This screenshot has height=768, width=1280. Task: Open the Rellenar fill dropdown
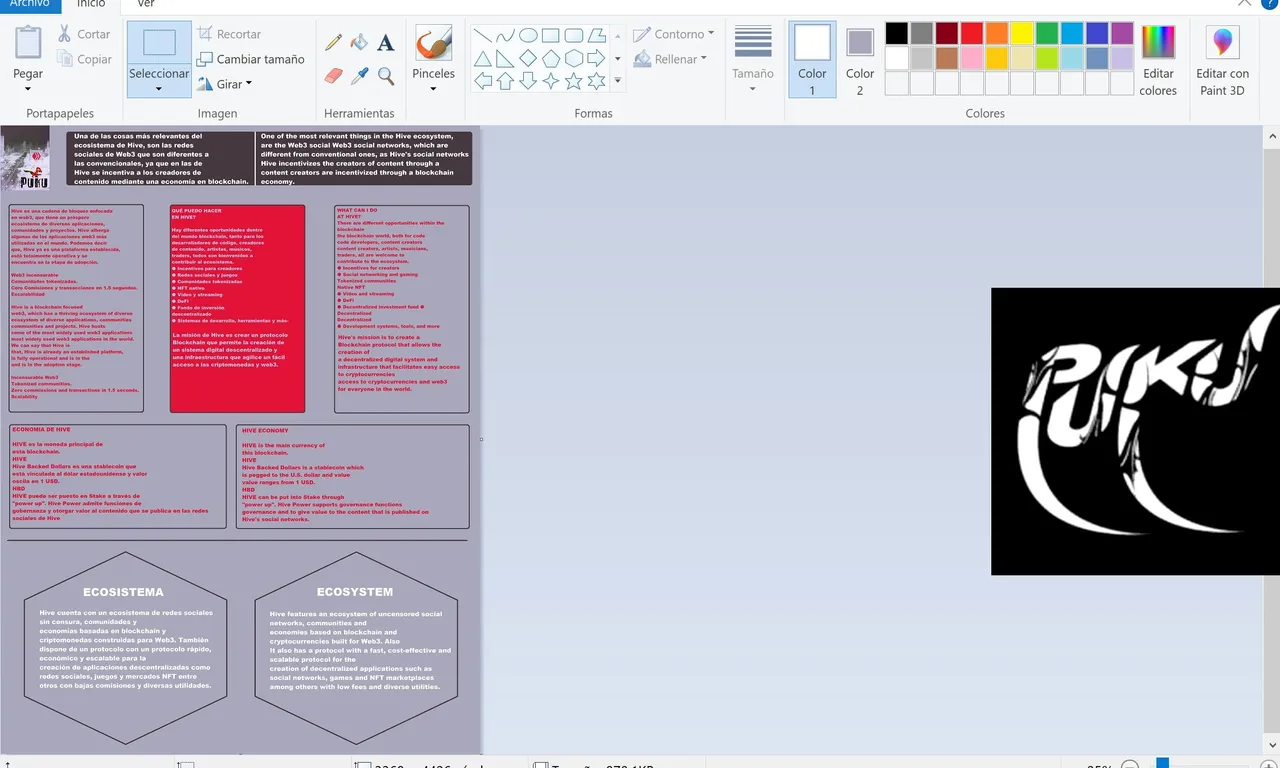tap(669, 59)
